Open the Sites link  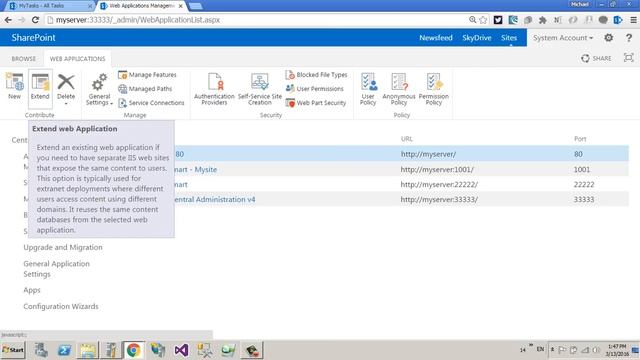509,38
